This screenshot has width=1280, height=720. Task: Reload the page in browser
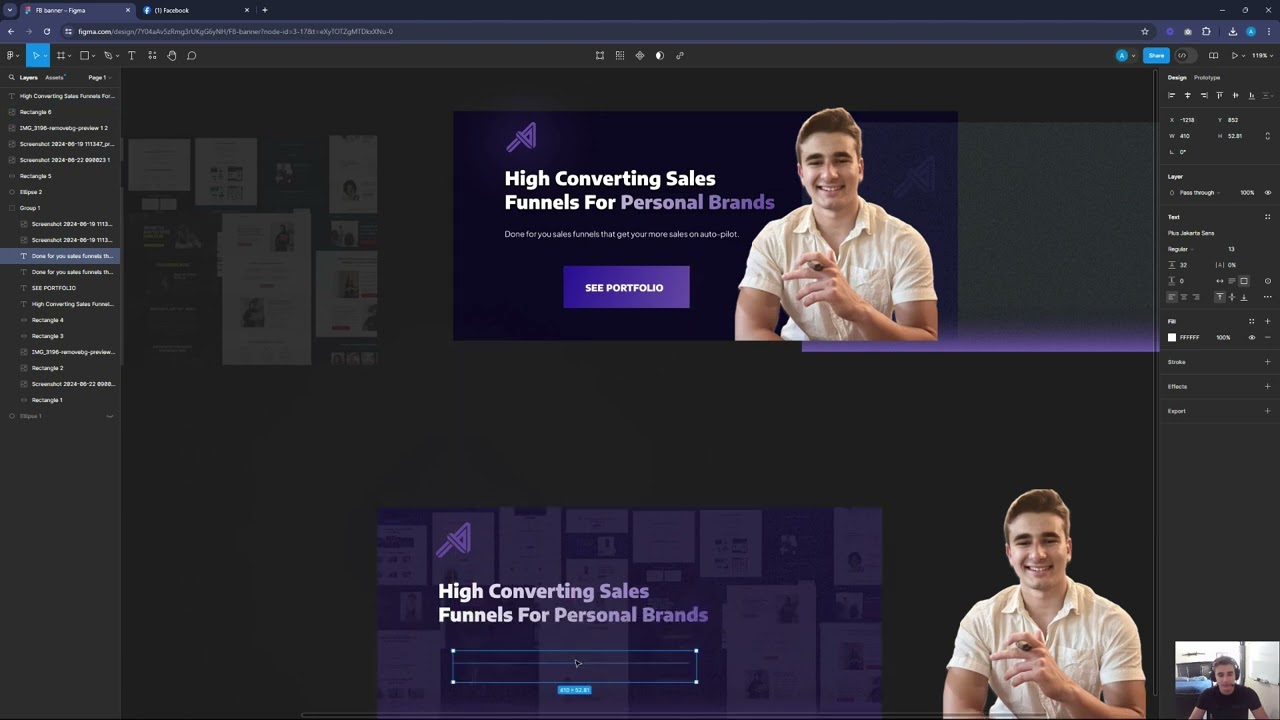coord(46,31)
